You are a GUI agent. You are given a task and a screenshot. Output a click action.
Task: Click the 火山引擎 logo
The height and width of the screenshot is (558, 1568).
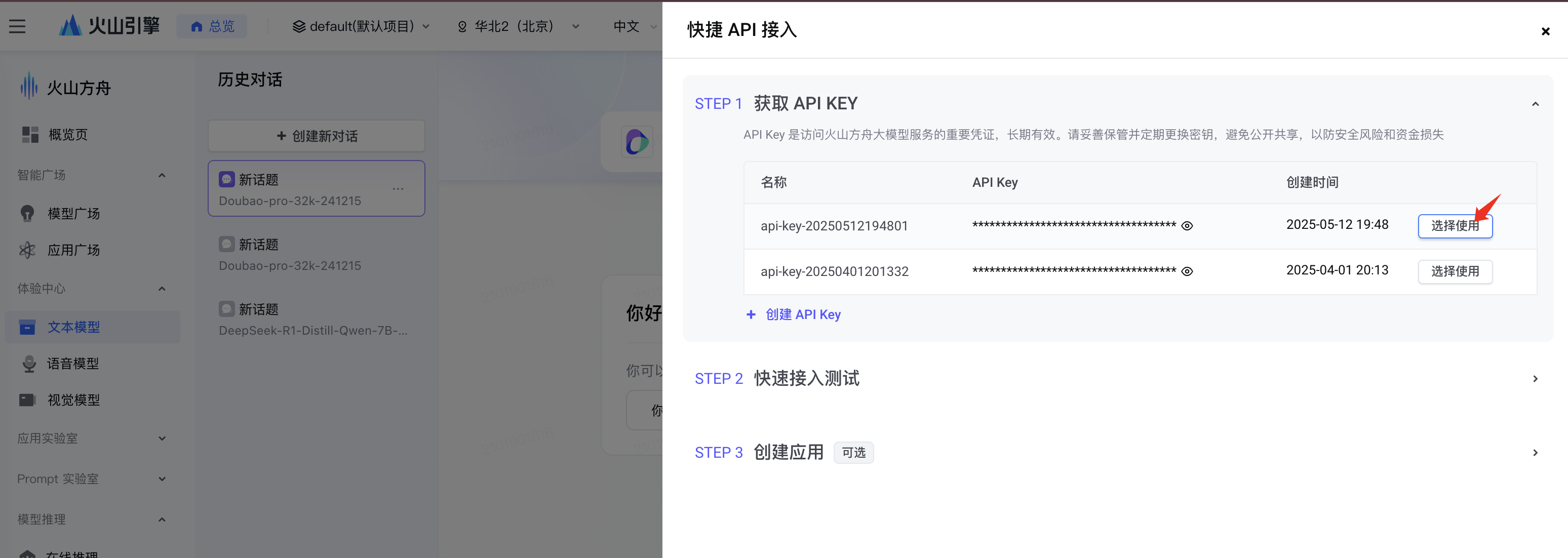109,25
